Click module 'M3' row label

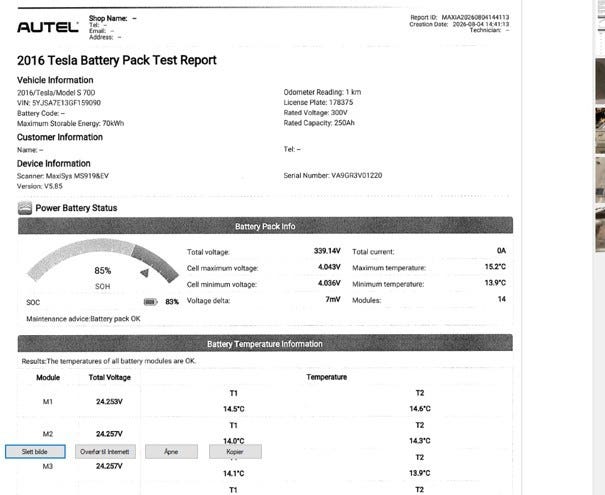[x=48, y=466]
